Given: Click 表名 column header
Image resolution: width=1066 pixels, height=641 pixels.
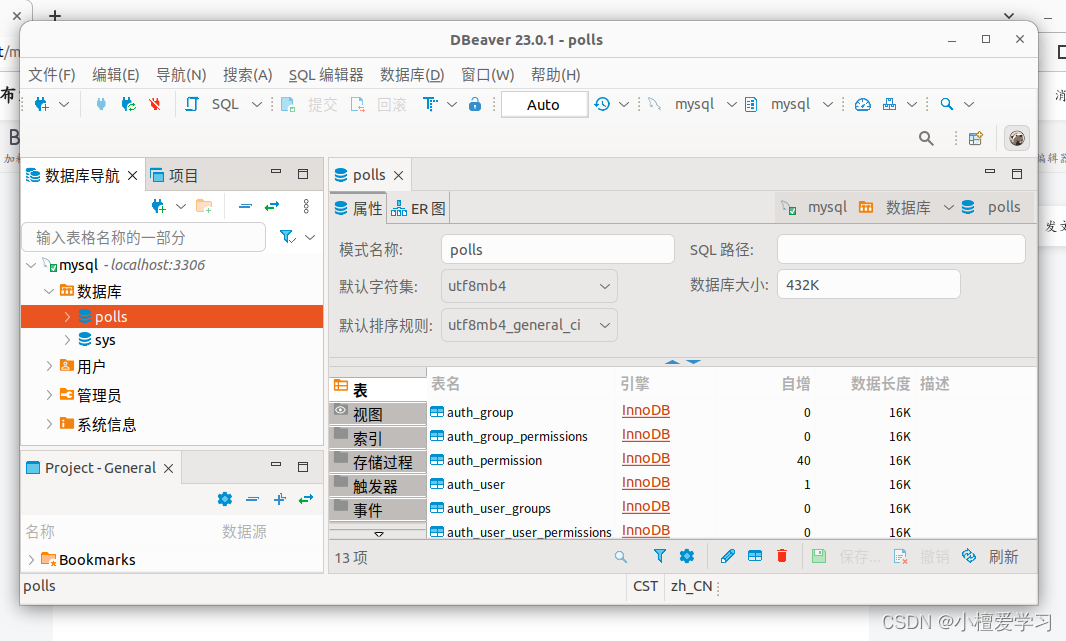Looking at the screenshot, I should click(x=445, y=384).
